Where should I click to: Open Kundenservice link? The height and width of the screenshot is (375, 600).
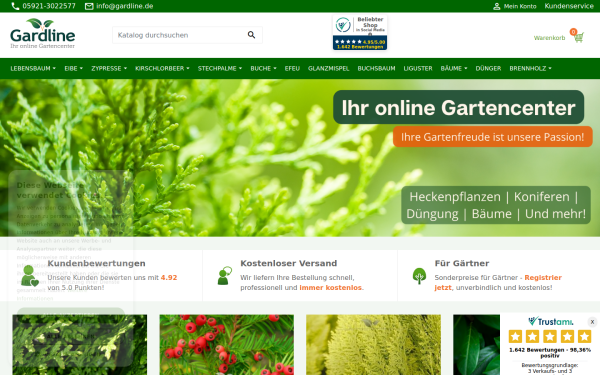point(569,6)
